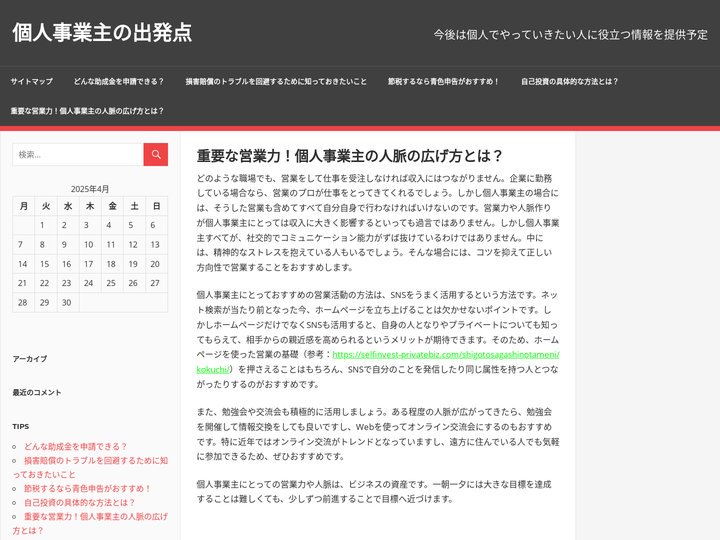Open the site title 個人事業主の出発点
This screenshot has height=540, width=720.
pos(102,33)
